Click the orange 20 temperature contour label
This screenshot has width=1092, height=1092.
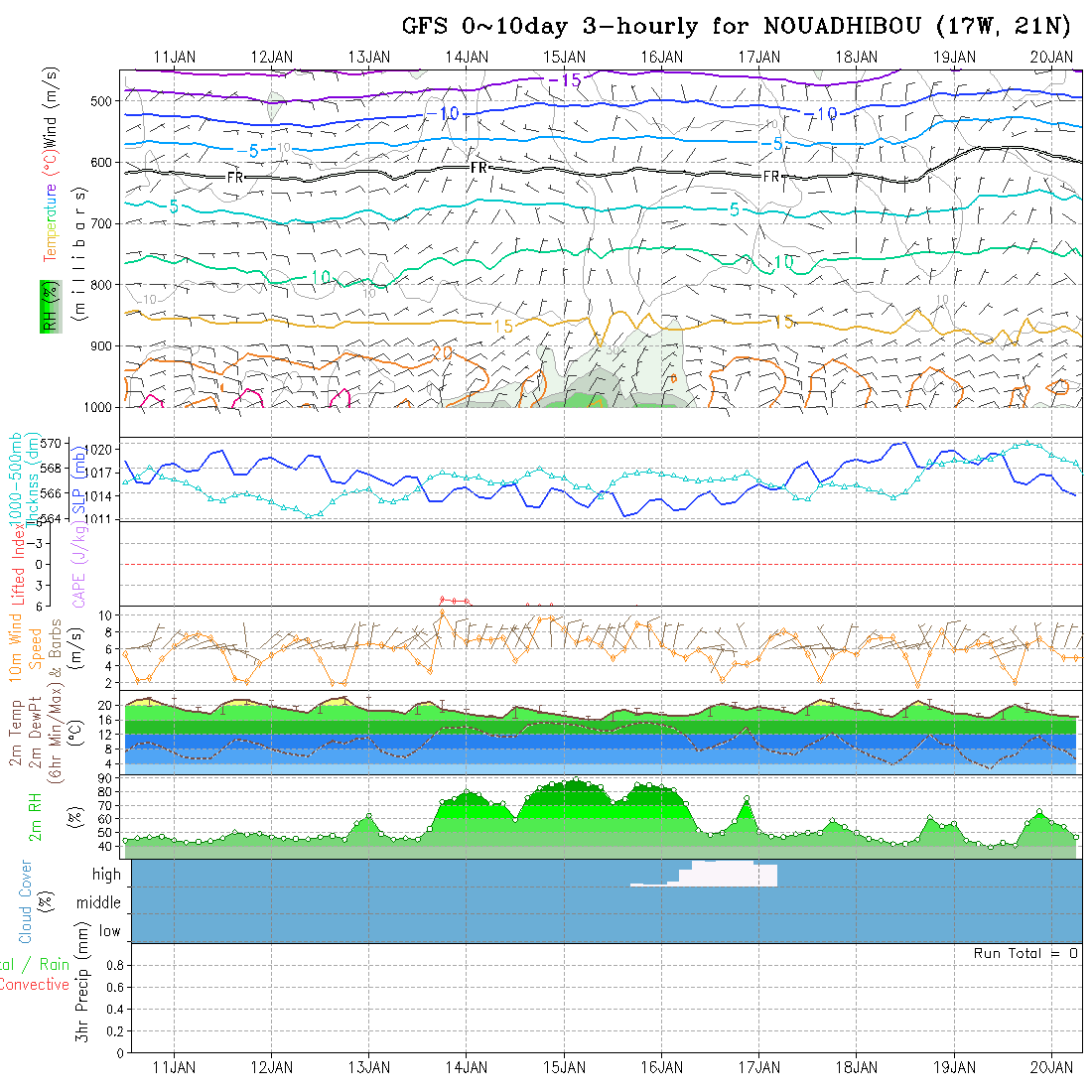(x=443, y=352)
